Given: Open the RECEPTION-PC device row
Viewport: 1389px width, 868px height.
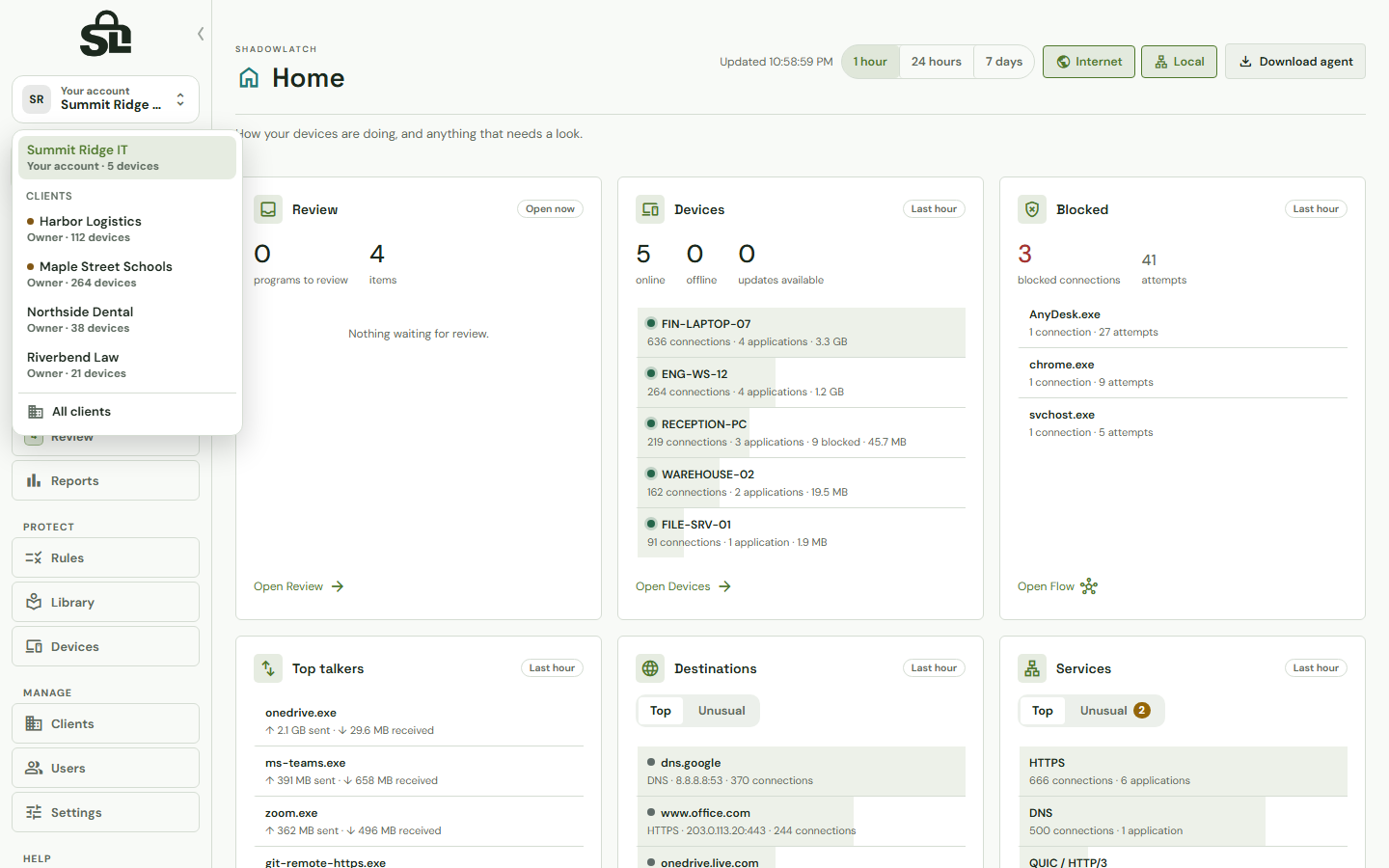Looking at the screenshot, I should pos(801,433).
